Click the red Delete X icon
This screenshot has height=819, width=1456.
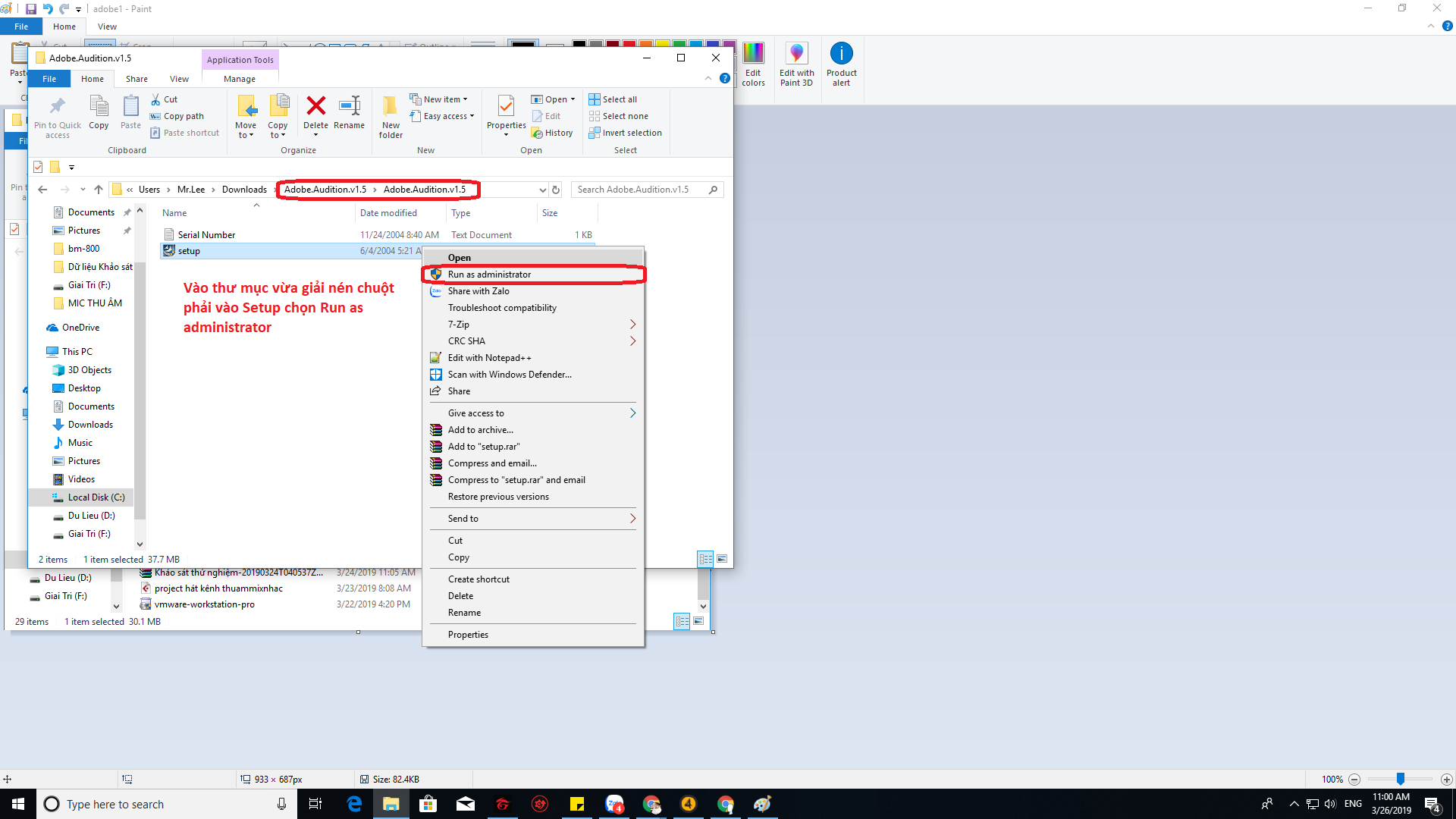pyautogui.click(x=315, y=105)
